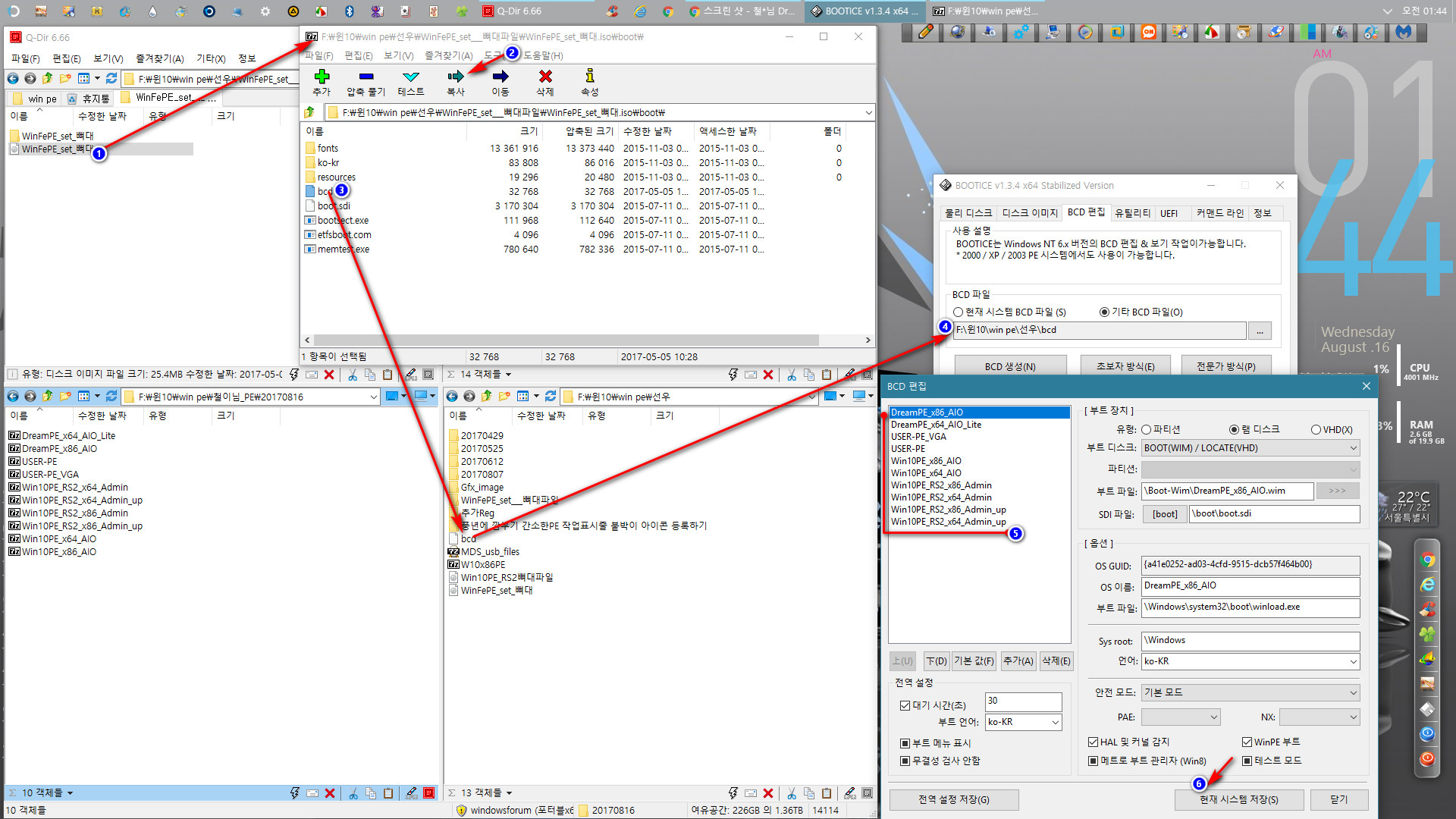Open 언어 ko-KR dropdown in options

click(x=1250, y=661)
